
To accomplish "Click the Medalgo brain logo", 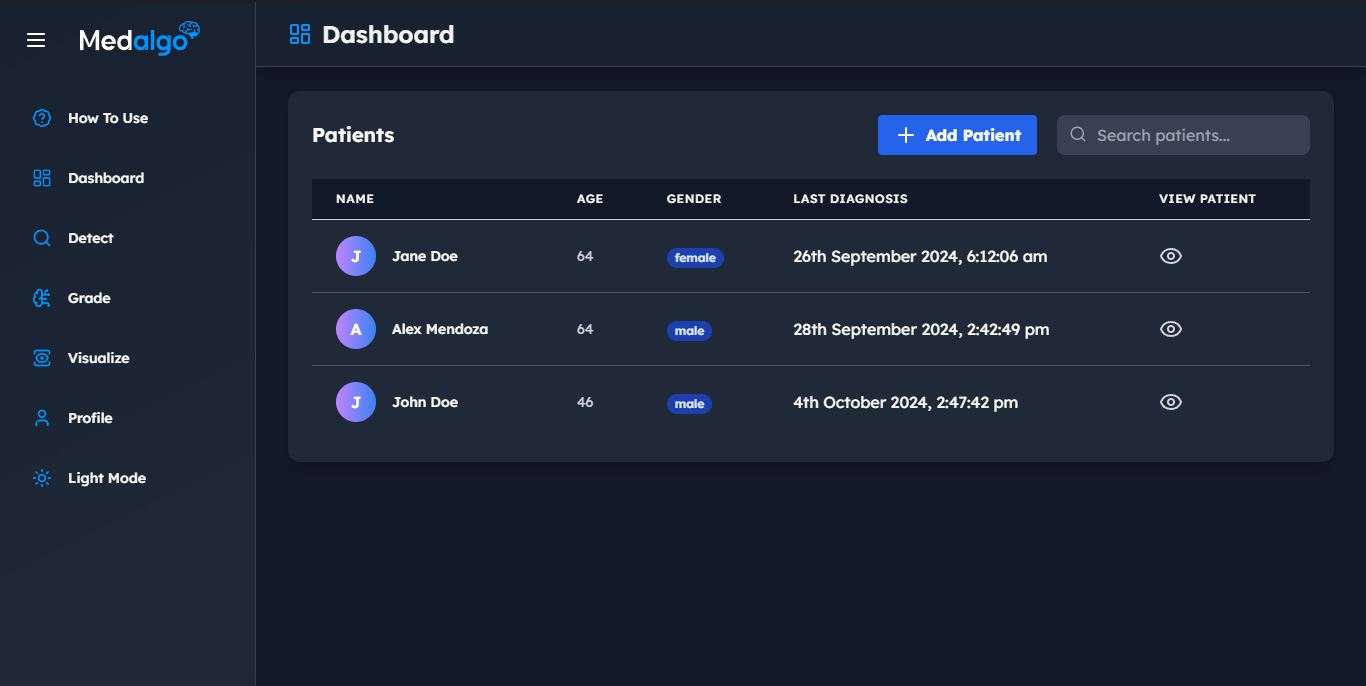I will tap(189, 32).
